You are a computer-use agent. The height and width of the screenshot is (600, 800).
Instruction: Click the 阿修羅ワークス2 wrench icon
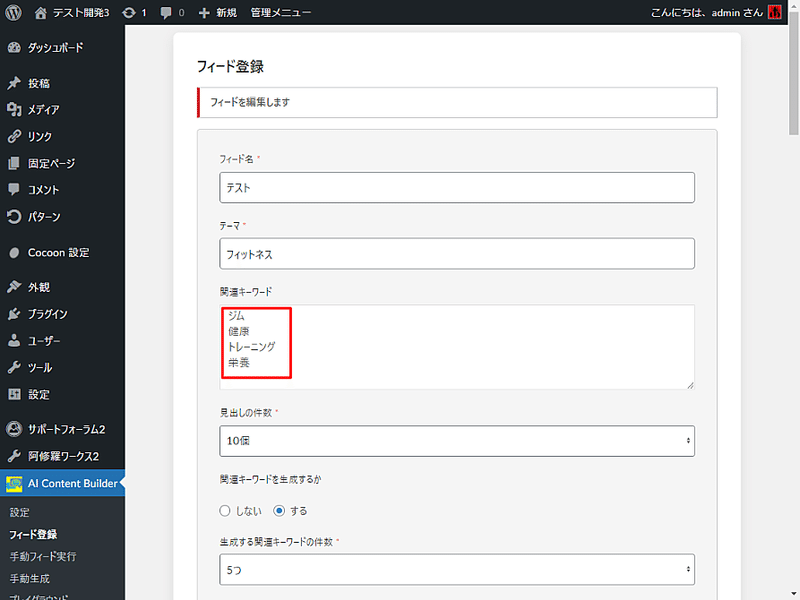(x=14, y=456)
